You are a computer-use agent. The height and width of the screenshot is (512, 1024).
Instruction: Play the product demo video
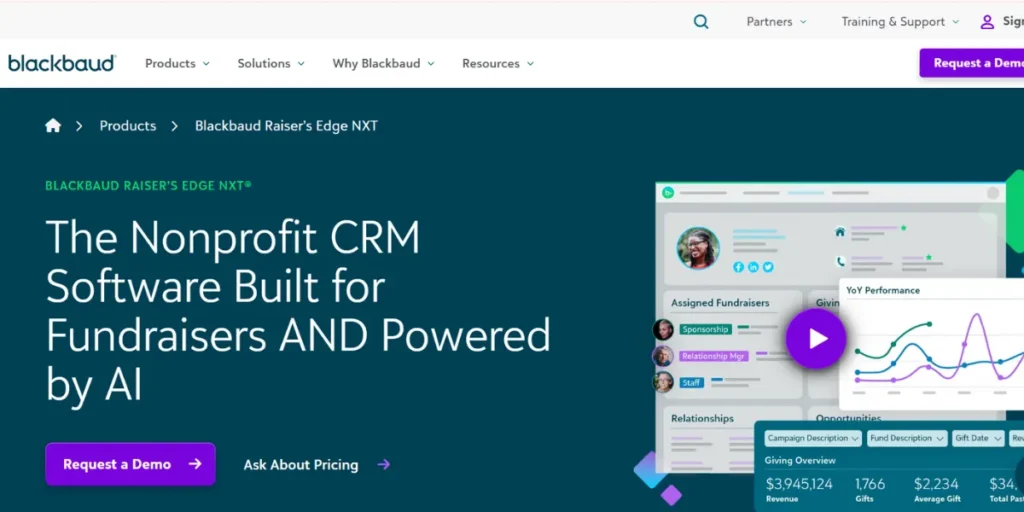tap(817, 338)
